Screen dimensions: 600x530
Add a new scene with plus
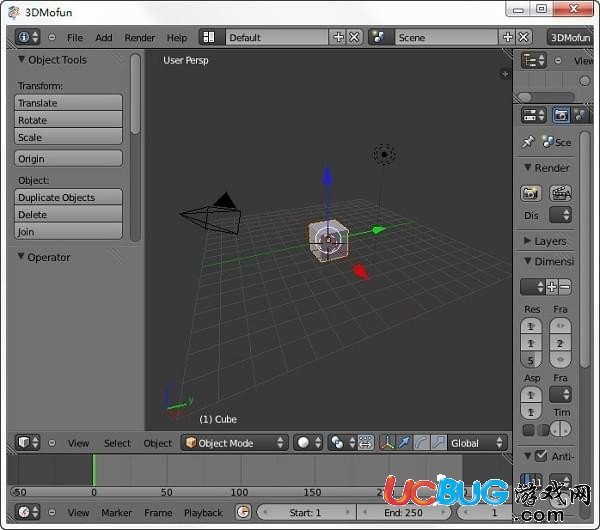pyautogui.click(x=508, y=37)
